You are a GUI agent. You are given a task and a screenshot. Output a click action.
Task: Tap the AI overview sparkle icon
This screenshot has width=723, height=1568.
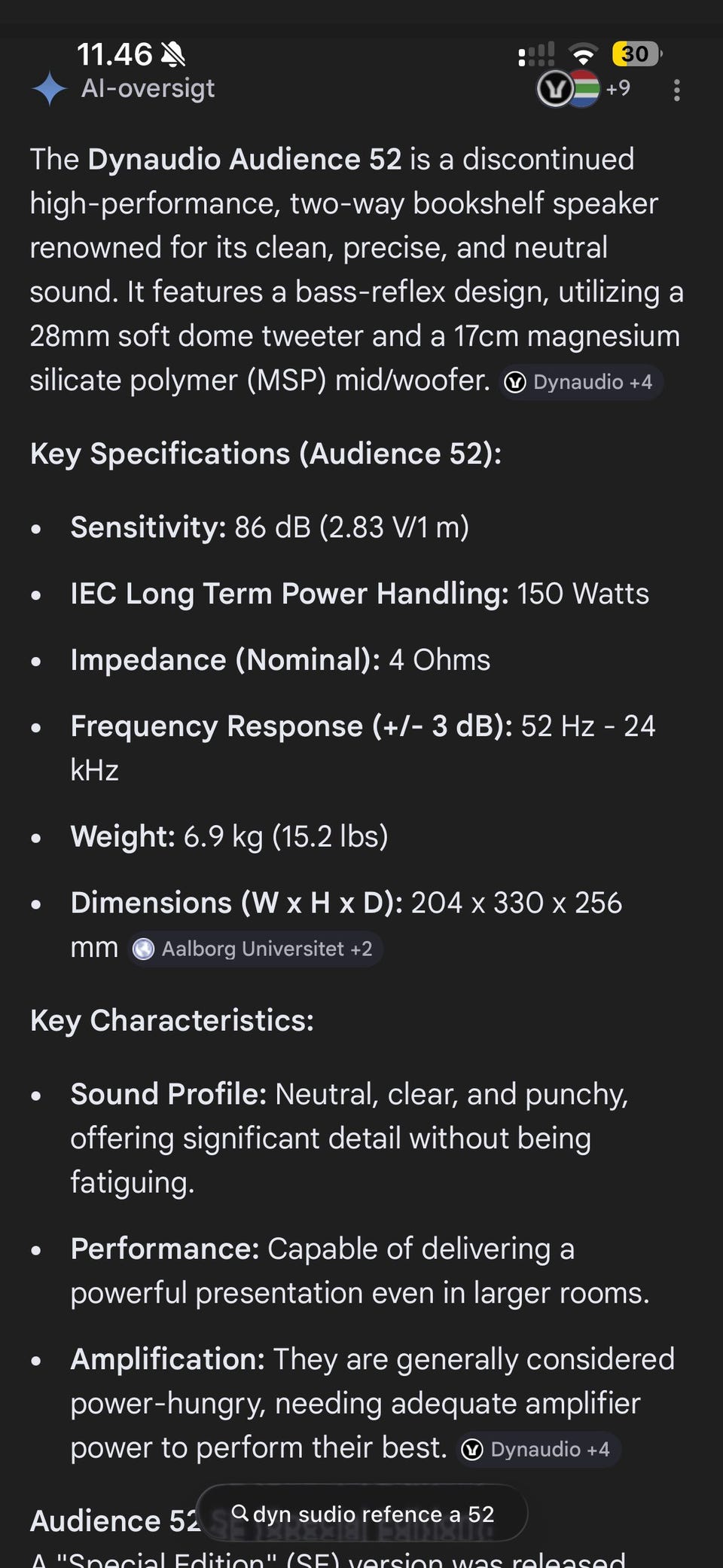(50, 89)
